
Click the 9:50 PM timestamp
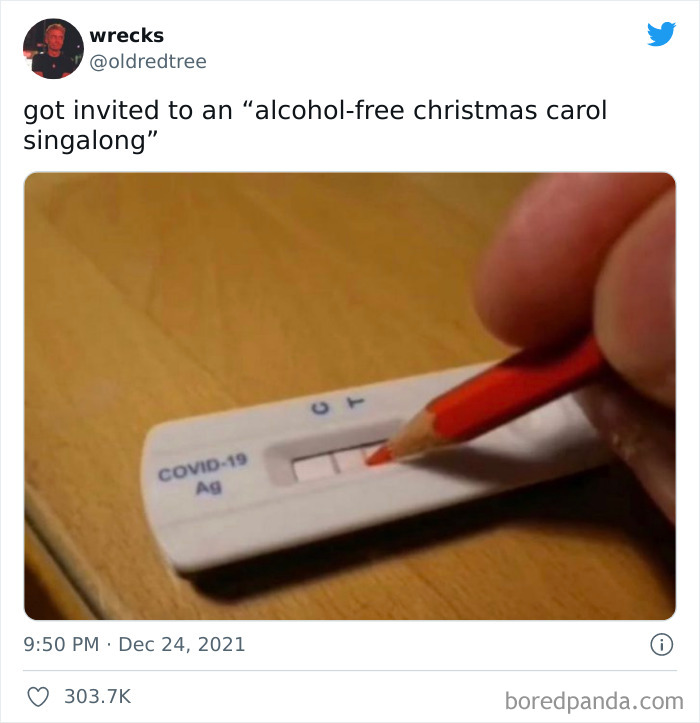tap(61, 644)
